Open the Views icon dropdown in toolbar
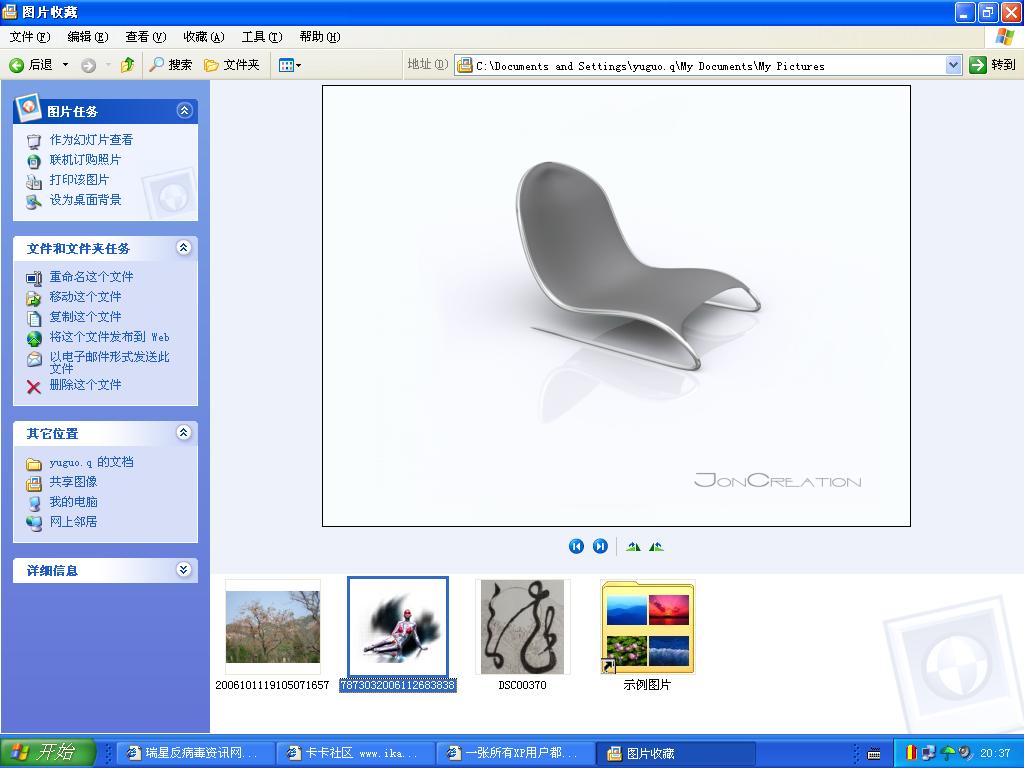The height and width of the screenshot is (768, 1024). pos(290,65)
